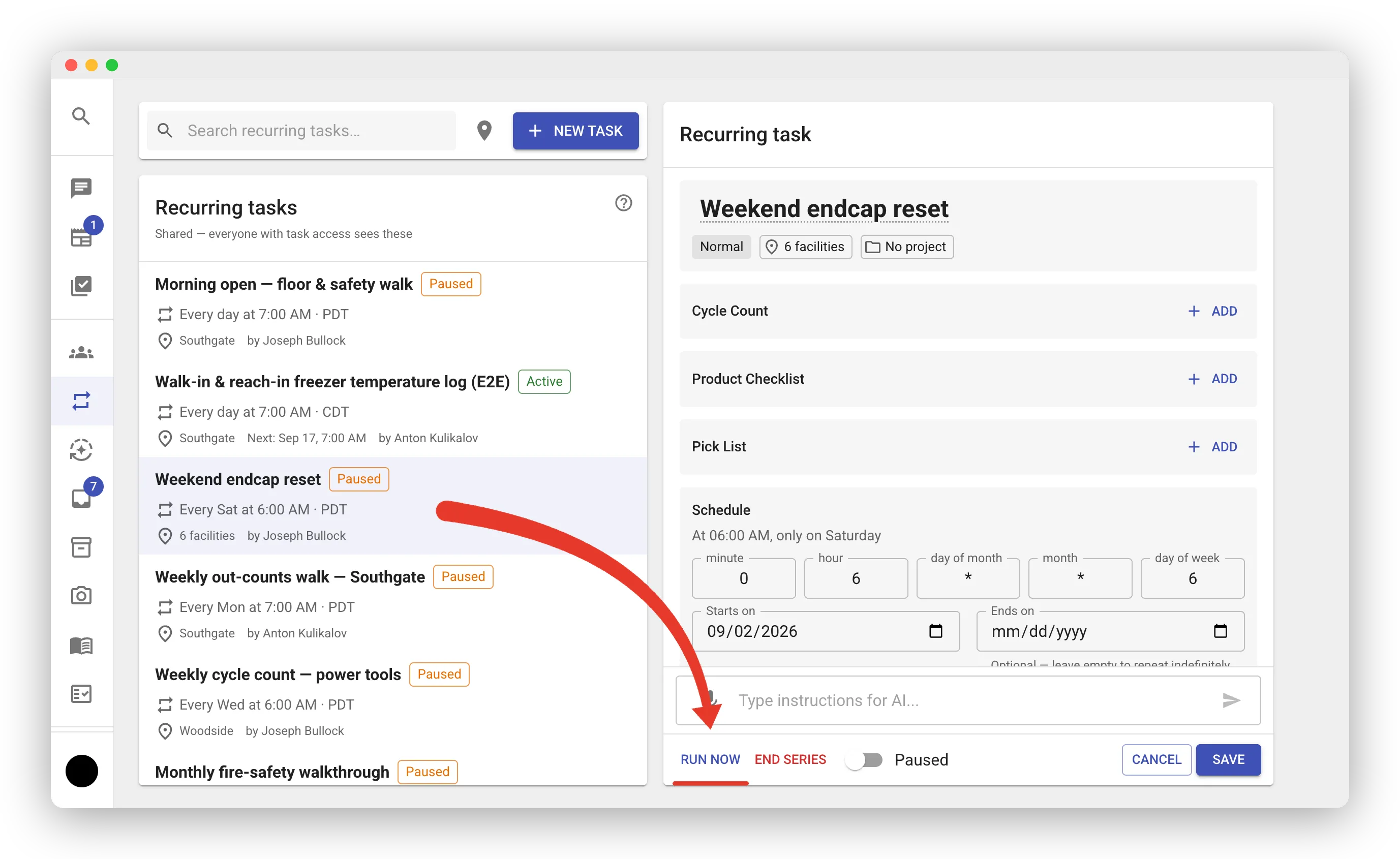Add a Cycle Count
Viewport: 1400px width, 859px height.
[1212, 312]
